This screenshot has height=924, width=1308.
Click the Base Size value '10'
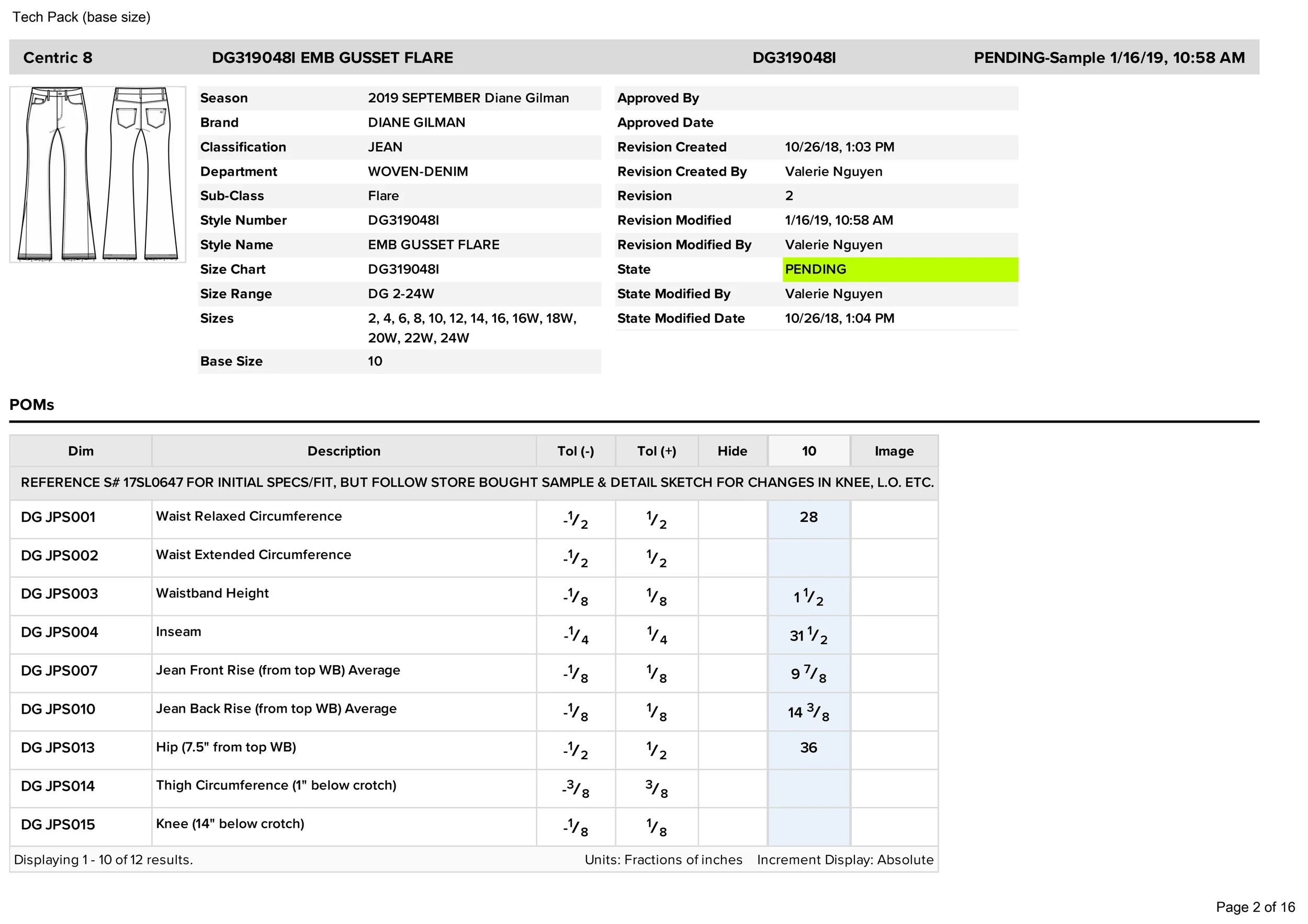(x=375, y=361)
